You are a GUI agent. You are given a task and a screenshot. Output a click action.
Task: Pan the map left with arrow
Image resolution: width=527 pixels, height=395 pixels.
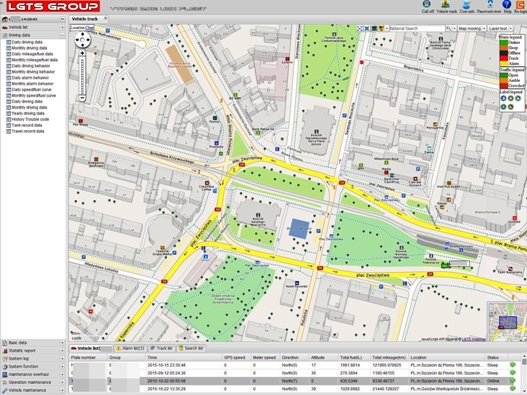(x=77, y=40)
